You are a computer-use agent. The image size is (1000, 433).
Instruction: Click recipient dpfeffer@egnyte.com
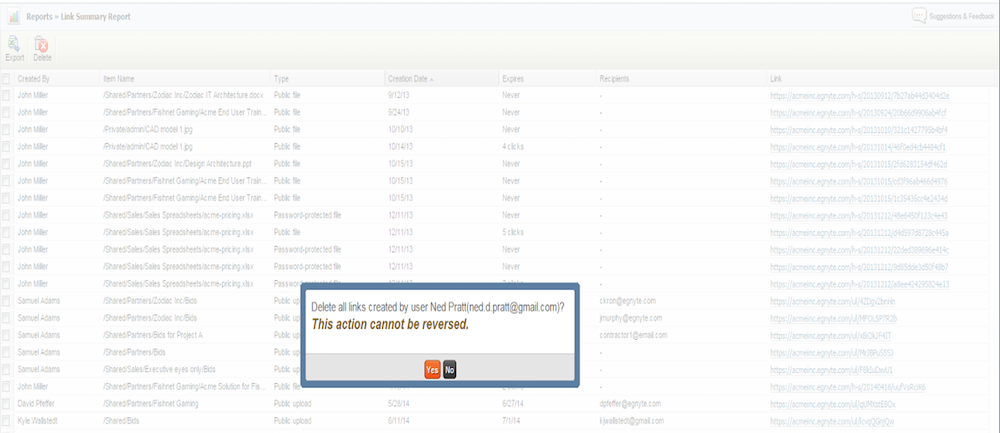pyautogui.click(x=629, y=404)
